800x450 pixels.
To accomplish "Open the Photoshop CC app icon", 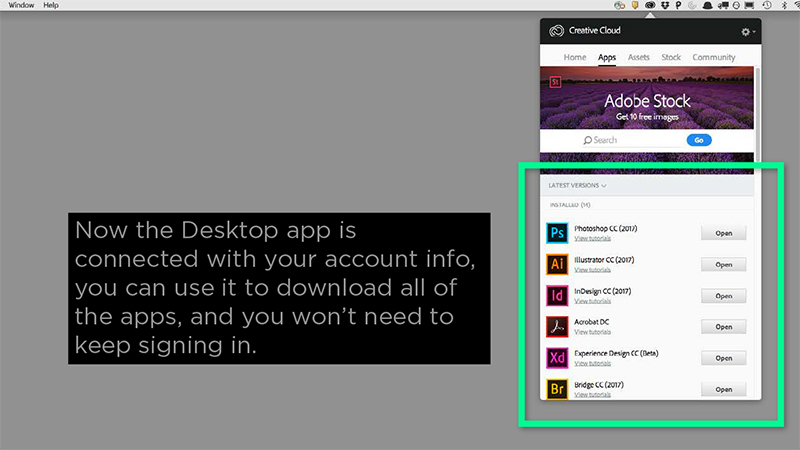I will [557, 233].
